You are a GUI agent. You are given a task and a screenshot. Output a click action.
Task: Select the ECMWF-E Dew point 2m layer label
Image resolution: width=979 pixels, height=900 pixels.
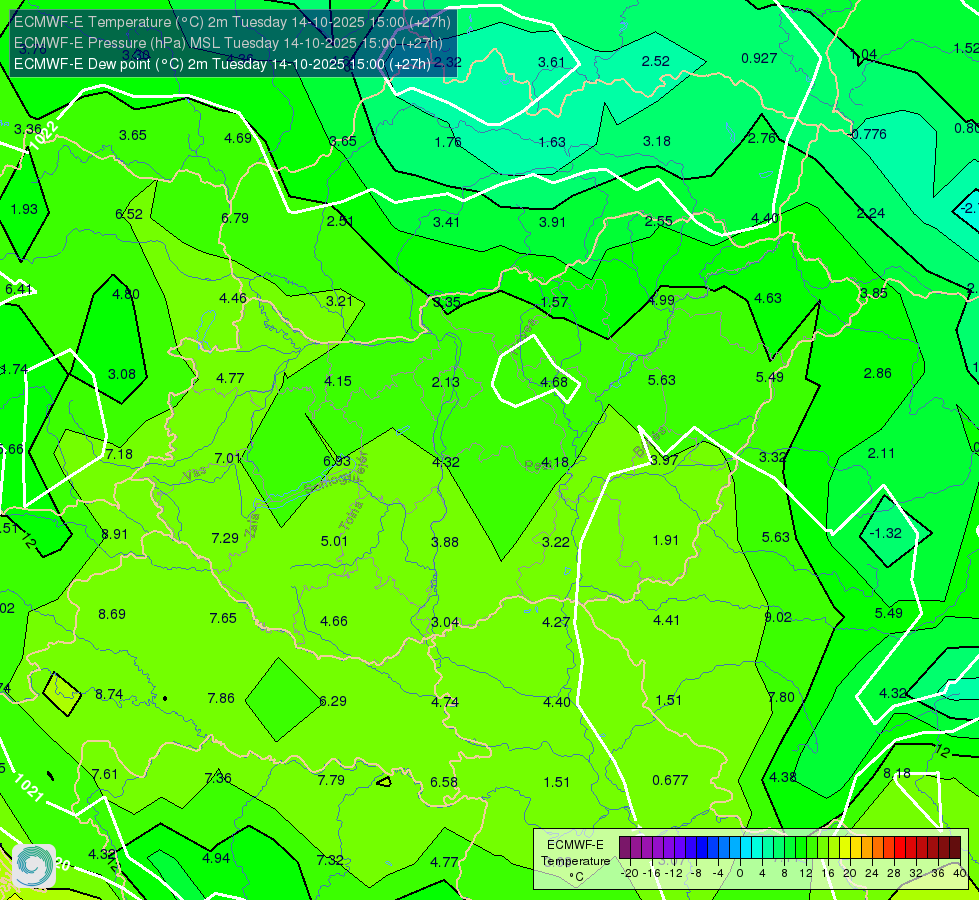coord(222,64)
